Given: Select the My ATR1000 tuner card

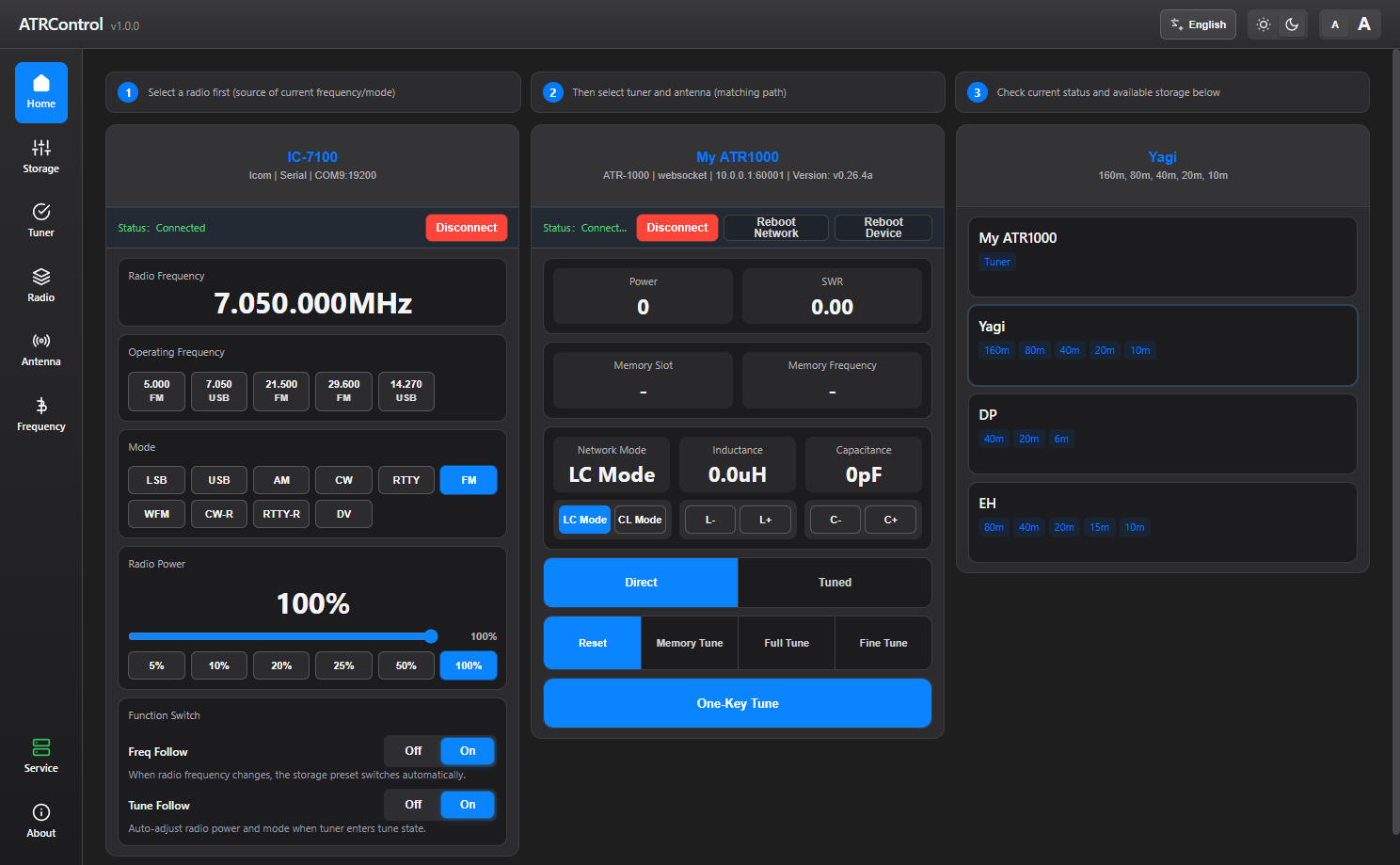Looking at the screenshot, I should pos(1163,257).
